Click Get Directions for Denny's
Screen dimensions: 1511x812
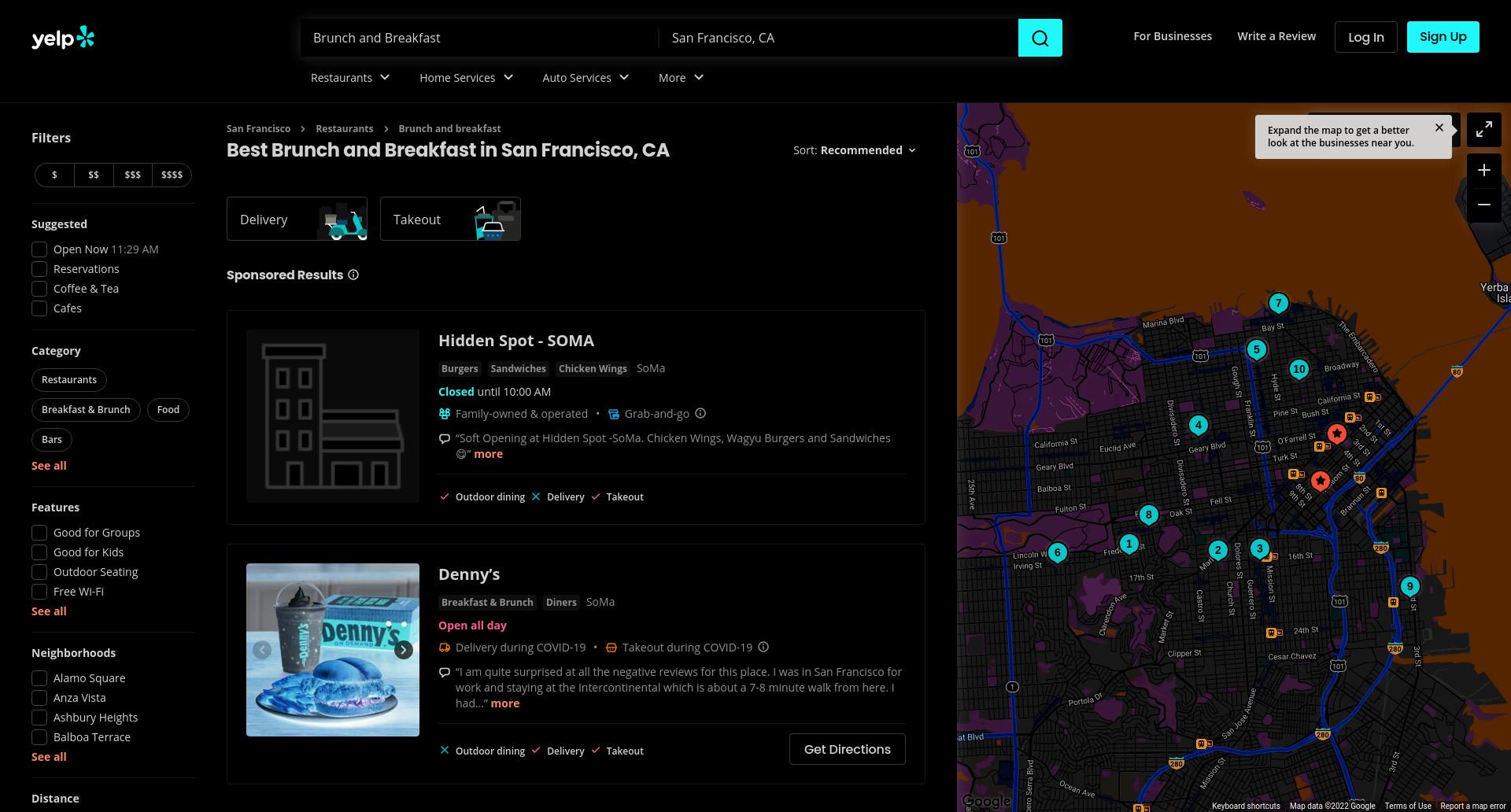(847, 749)
